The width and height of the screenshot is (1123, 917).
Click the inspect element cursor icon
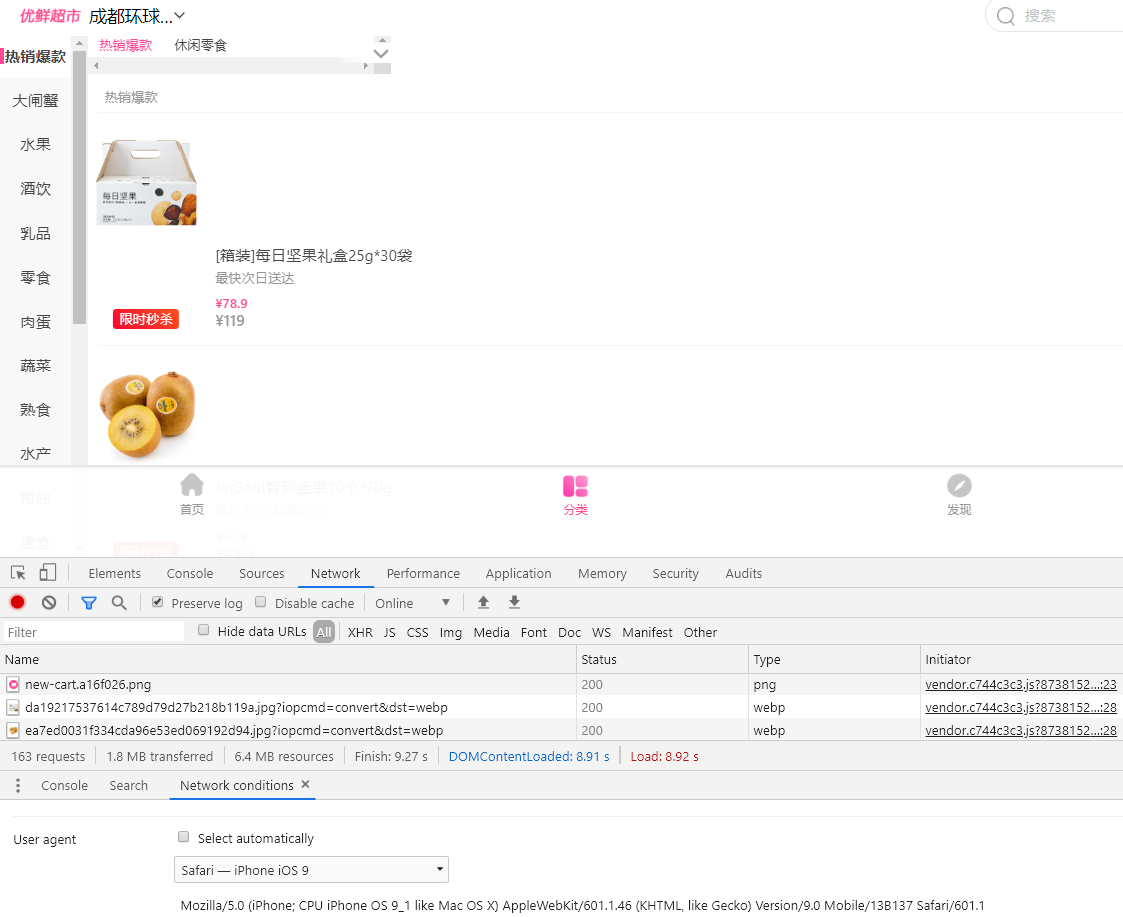tap(19, 572)
